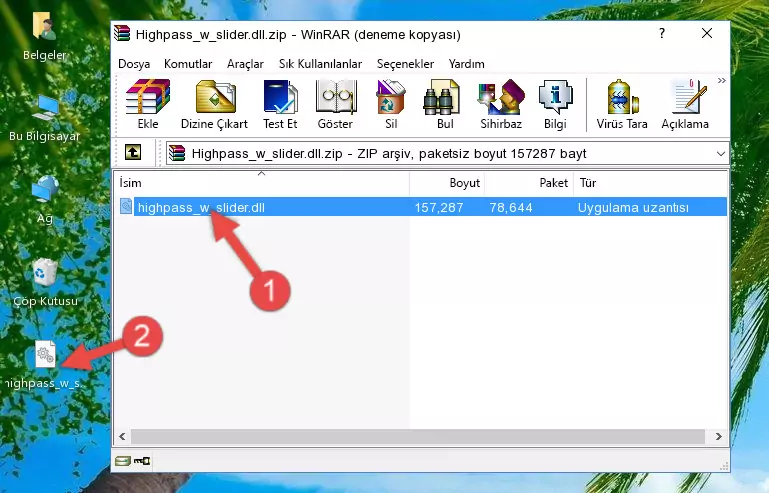Open the Araçlar menu

tap(245, 64)
